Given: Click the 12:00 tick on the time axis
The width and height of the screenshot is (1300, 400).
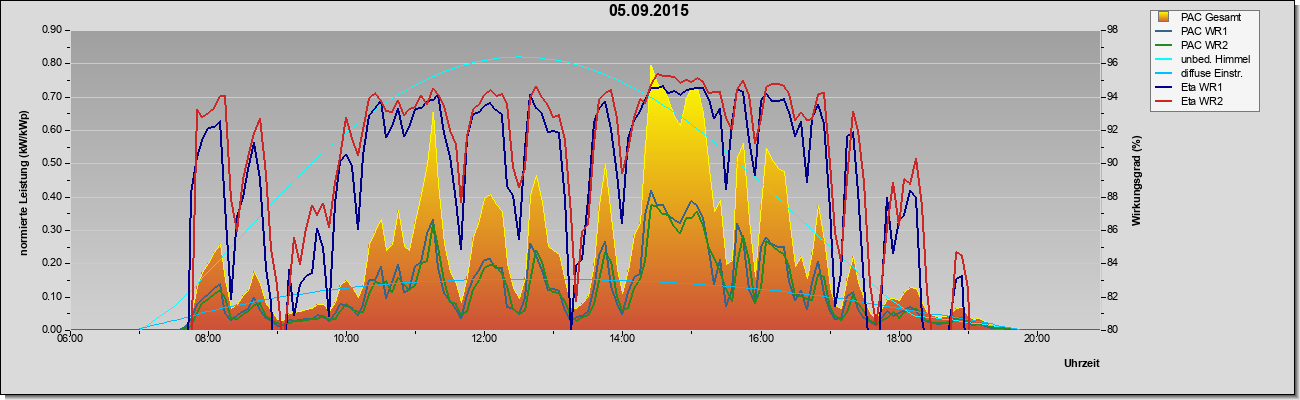Looking at the screenshot, I should click(x=483, y=339).
